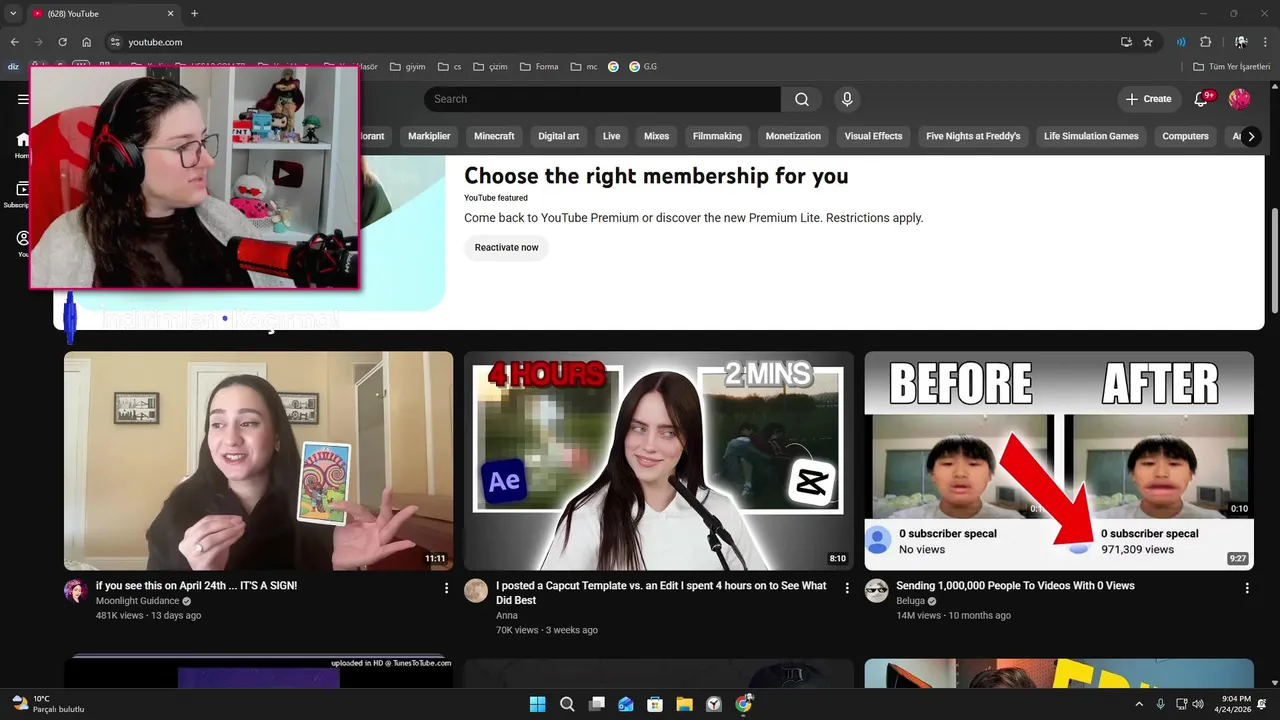Select the Digital art chip

tap(558, 136)
